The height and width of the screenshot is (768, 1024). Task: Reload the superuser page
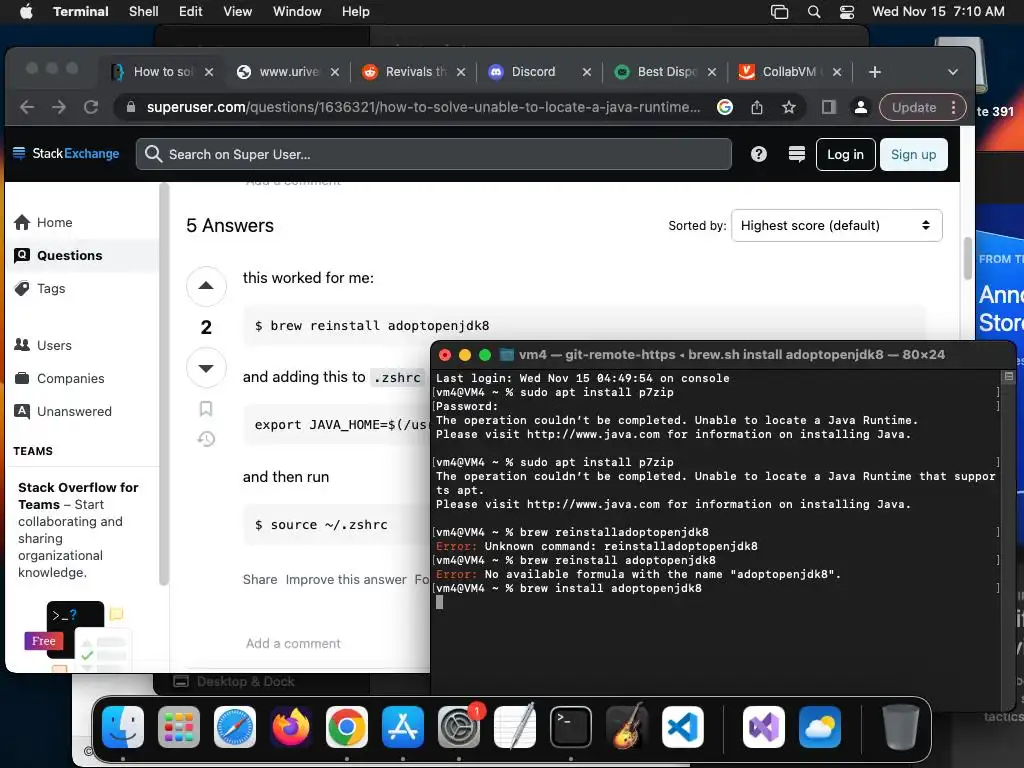pos(91,107)
